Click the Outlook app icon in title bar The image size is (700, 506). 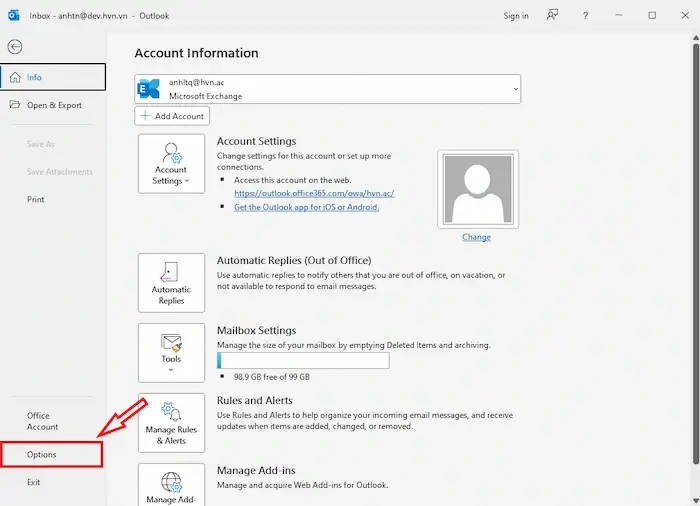click(13, 15)
